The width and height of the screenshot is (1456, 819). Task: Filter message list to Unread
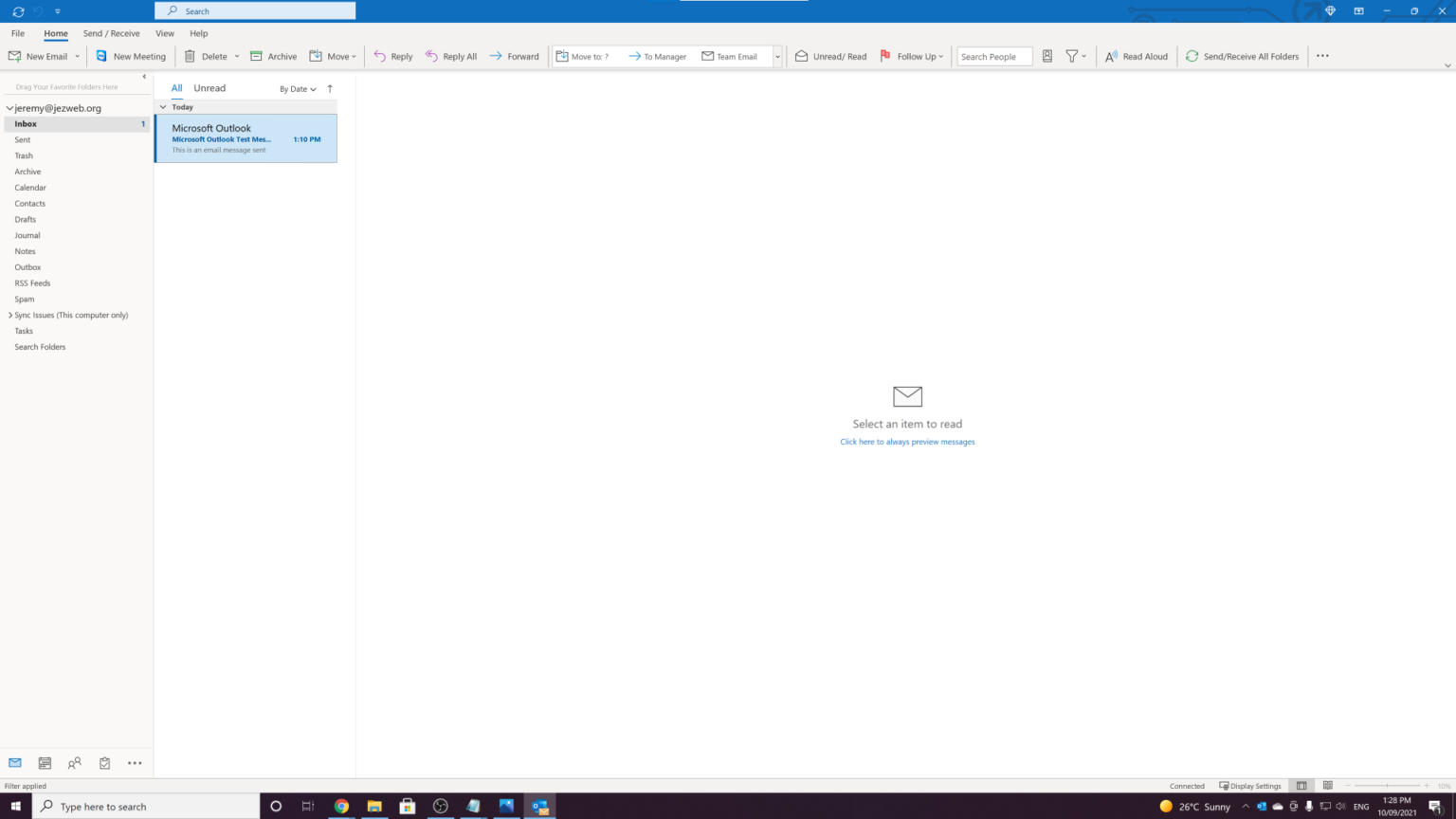tap(209, 88)
